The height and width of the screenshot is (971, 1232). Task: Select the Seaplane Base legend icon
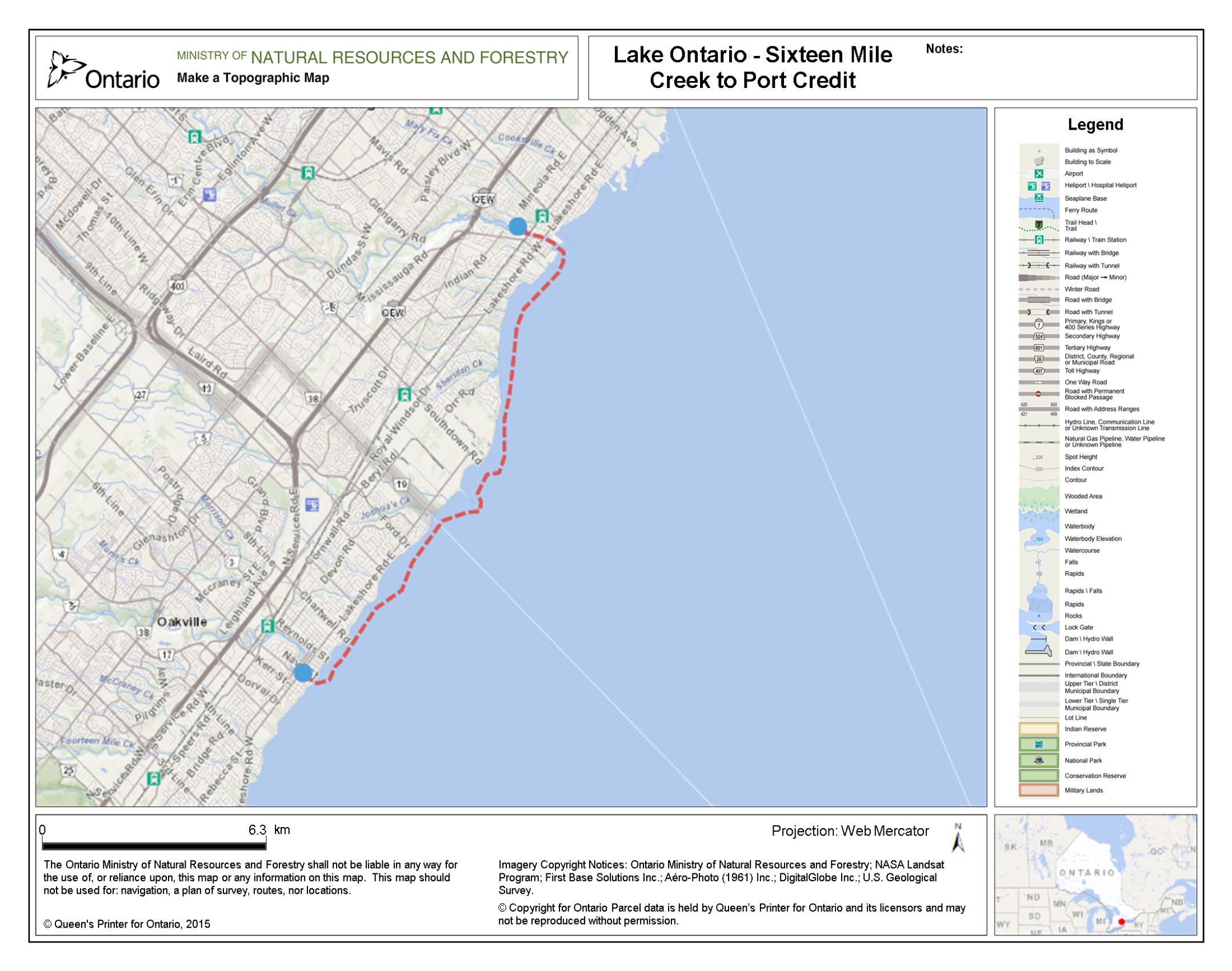[1038, 198]
